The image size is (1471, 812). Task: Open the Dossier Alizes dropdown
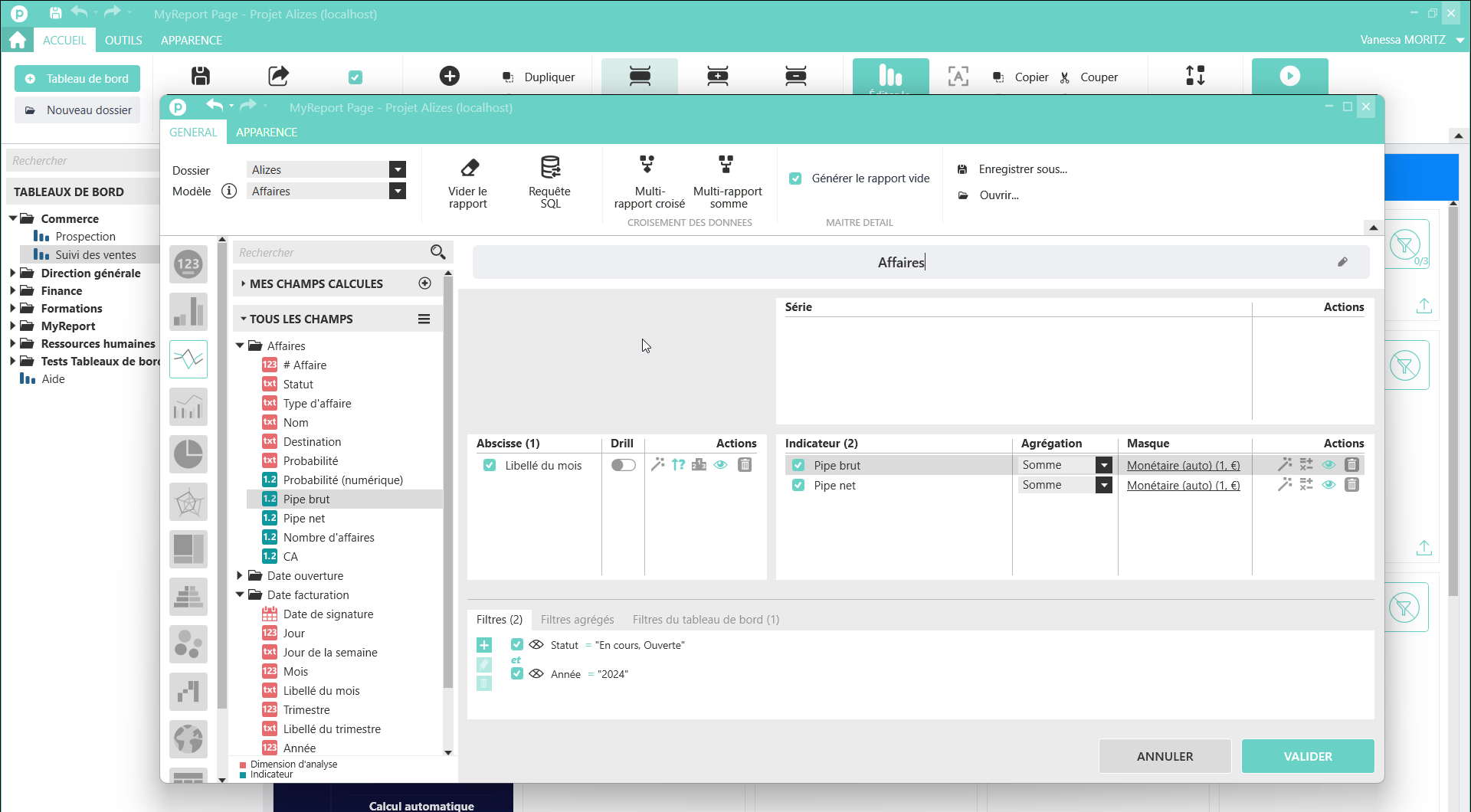tap(397, 170)
